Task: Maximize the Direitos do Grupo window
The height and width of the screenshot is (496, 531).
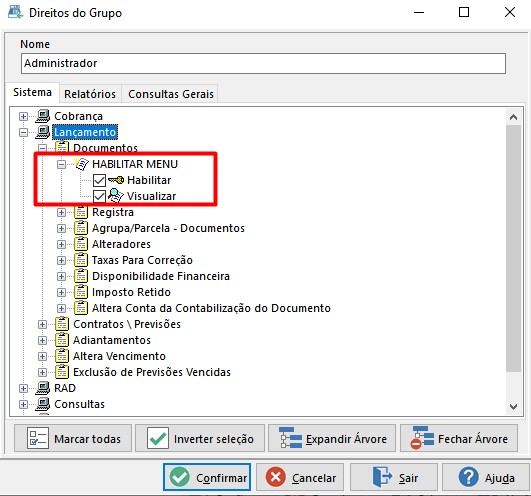Action: (x=464, y=13)
